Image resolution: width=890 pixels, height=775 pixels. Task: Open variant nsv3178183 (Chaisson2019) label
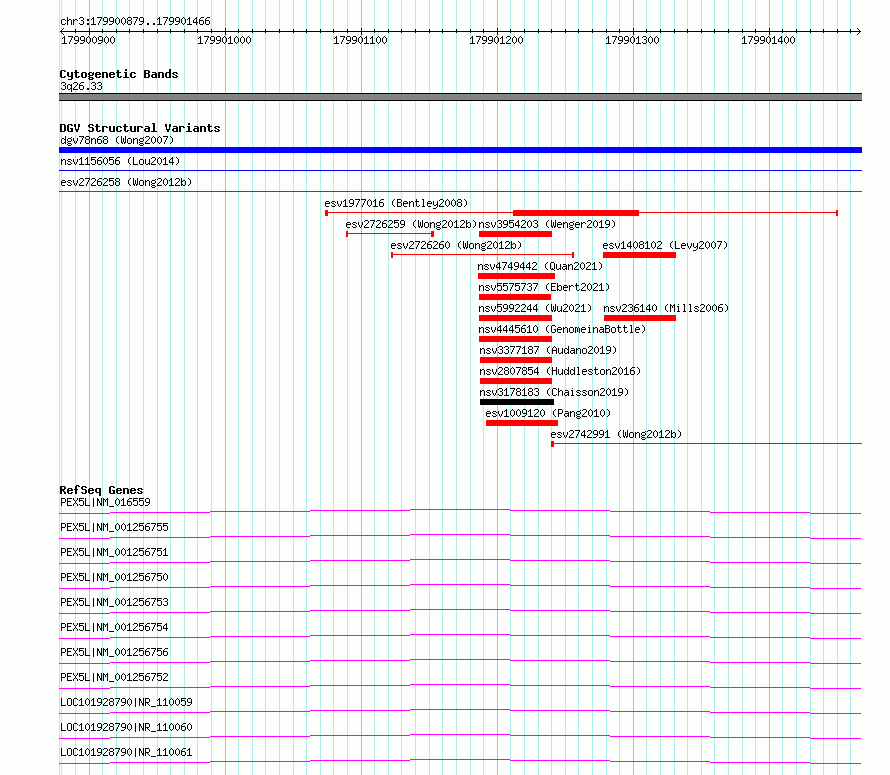click(x=554, y=392)
